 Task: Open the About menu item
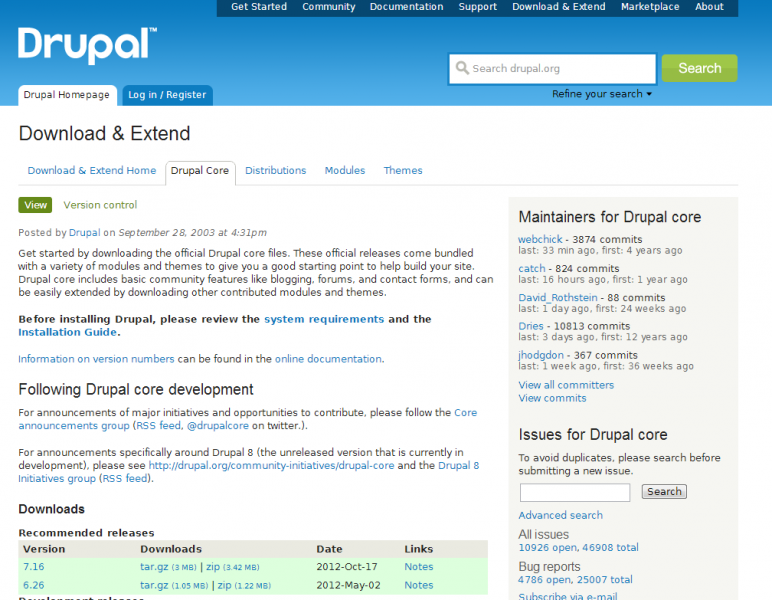709,7
